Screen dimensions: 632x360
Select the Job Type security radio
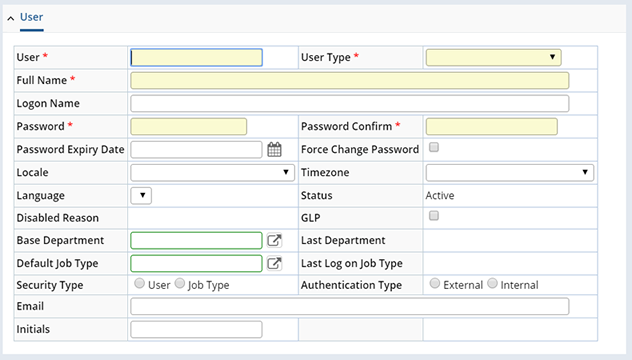click(x=180, y=283)
